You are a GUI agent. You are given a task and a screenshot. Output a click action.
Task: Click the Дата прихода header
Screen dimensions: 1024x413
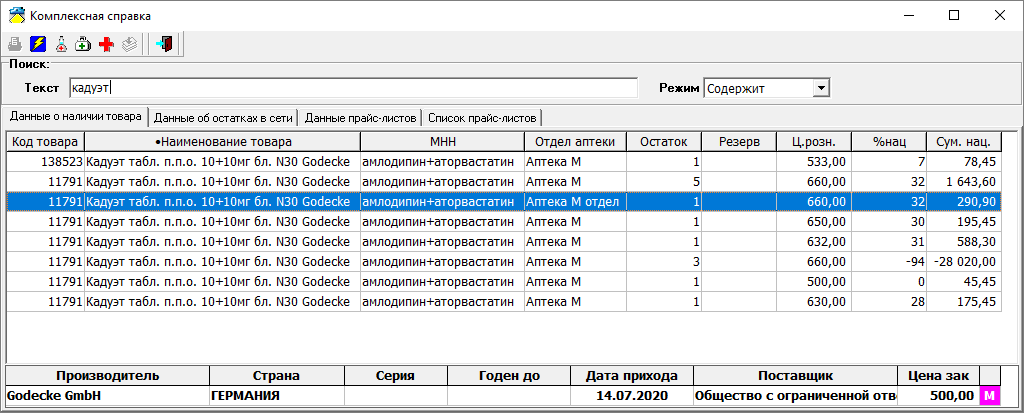[x=632, y=376]
